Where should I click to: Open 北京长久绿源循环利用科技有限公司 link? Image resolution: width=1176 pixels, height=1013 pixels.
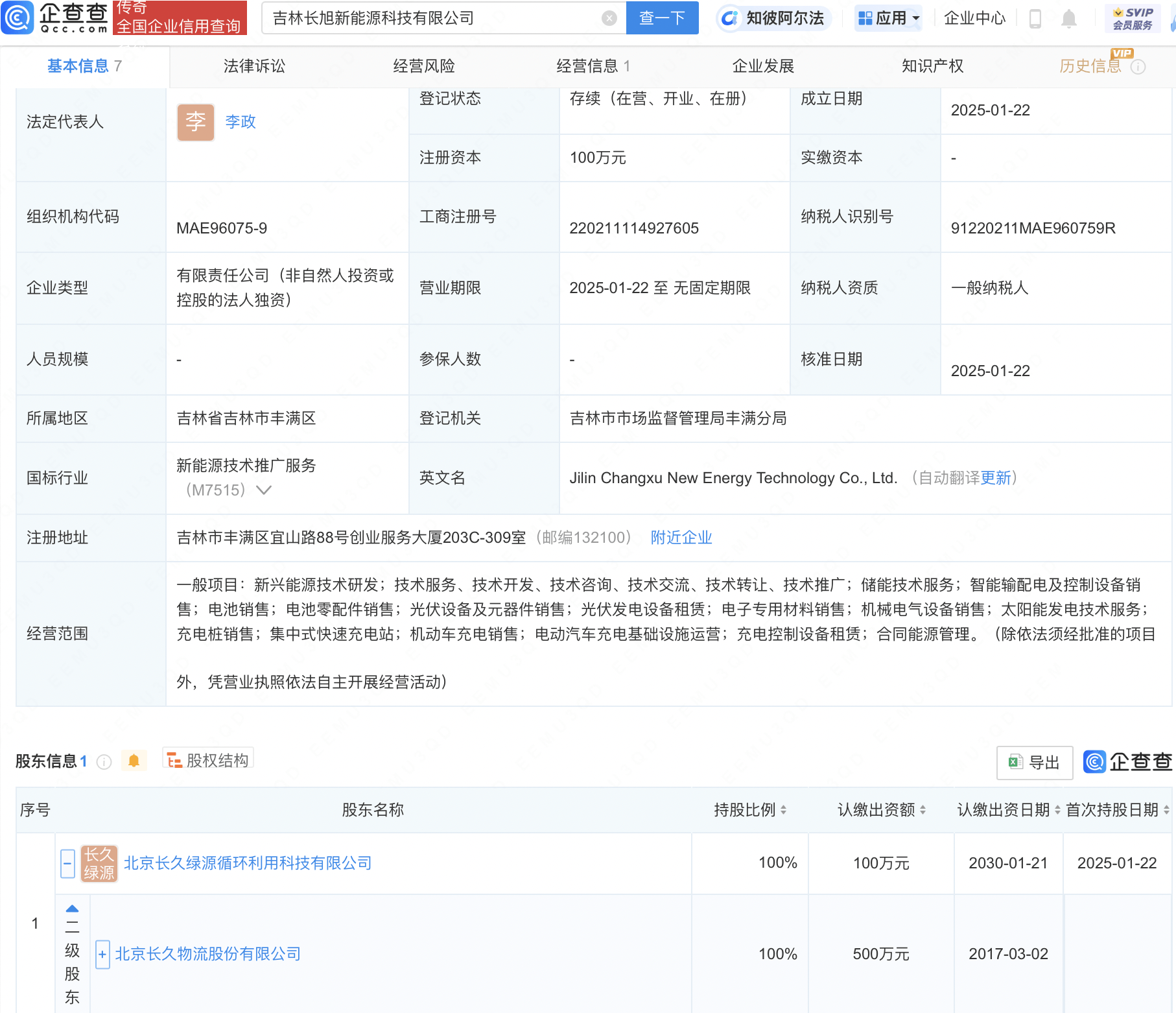tap(248, 863)
